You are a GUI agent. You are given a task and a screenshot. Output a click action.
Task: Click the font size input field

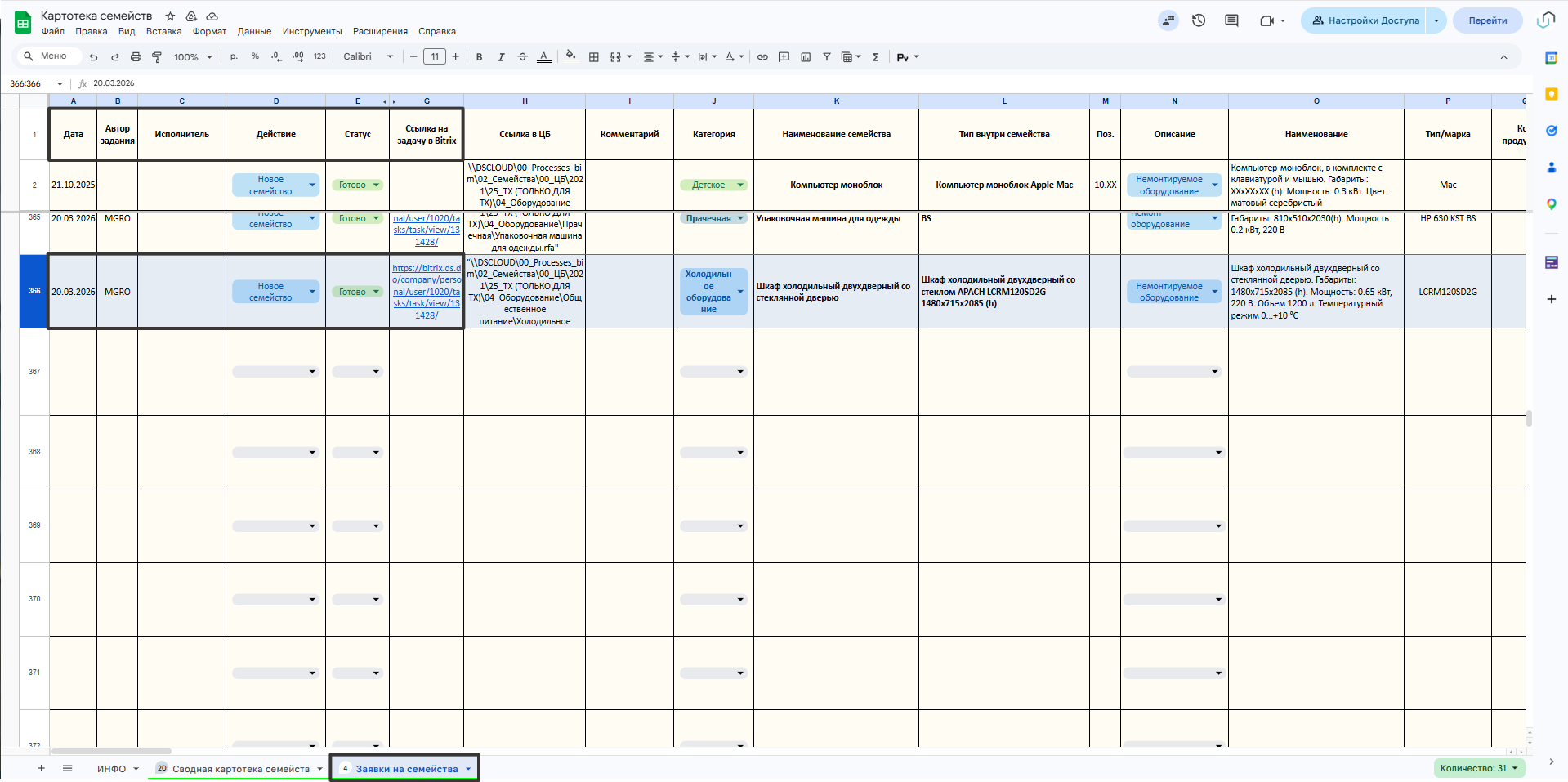click(x=435, y=57)
